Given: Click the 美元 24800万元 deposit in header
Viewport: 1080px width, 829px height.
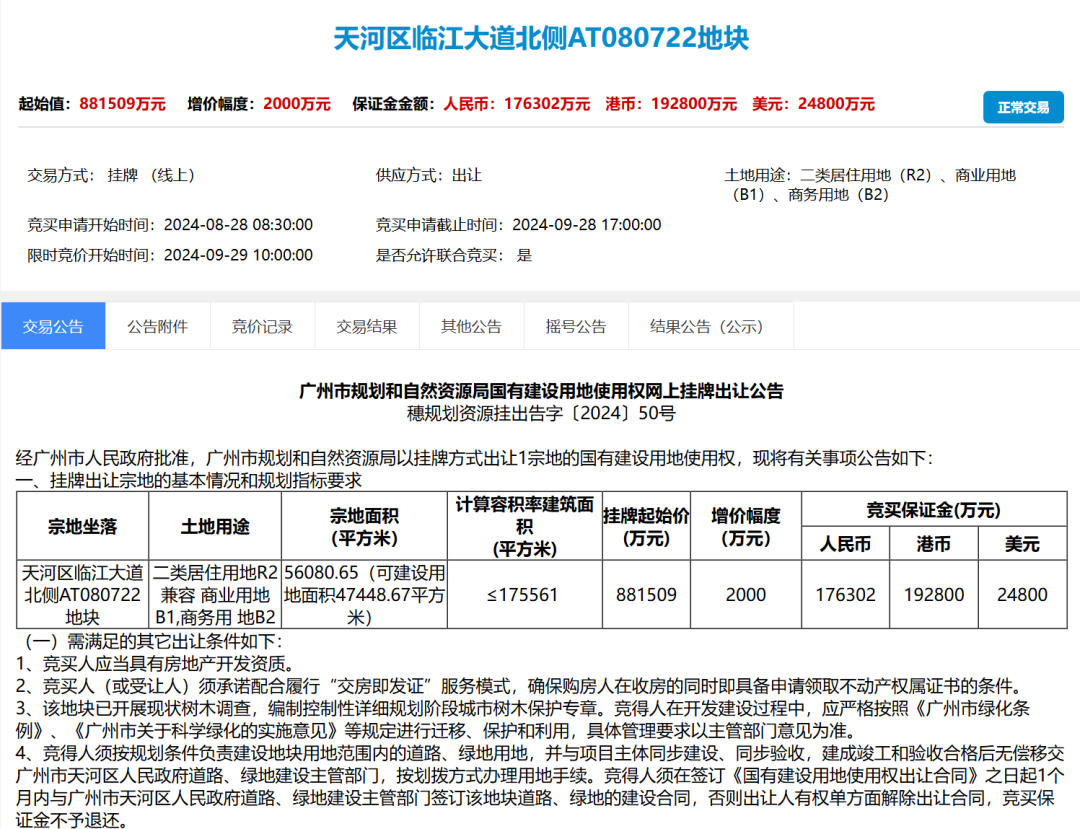Looking at the screenshot, I should coord(836,104).
